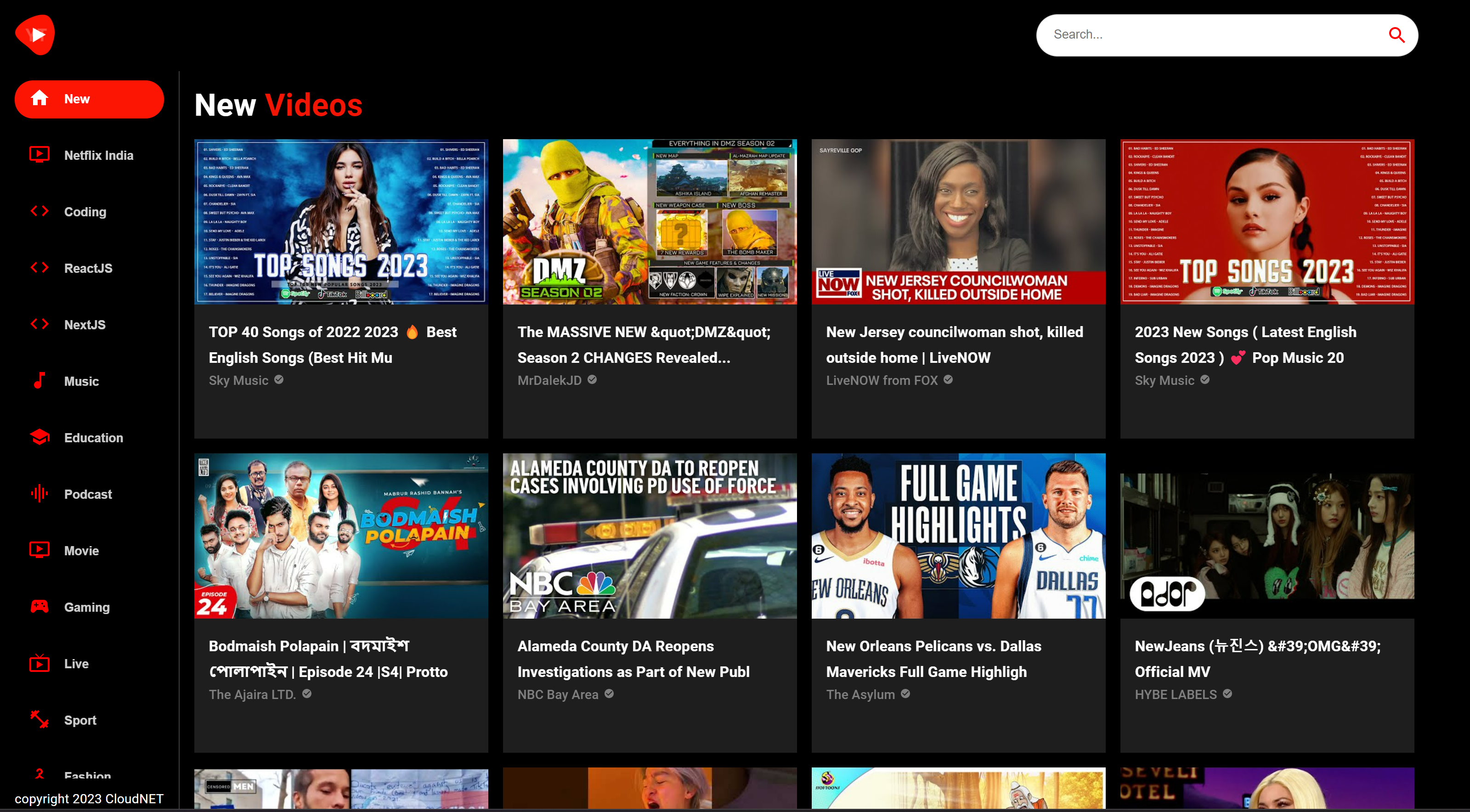
Task: Click the Education graduation cap icon
Action: pos(40,437)
